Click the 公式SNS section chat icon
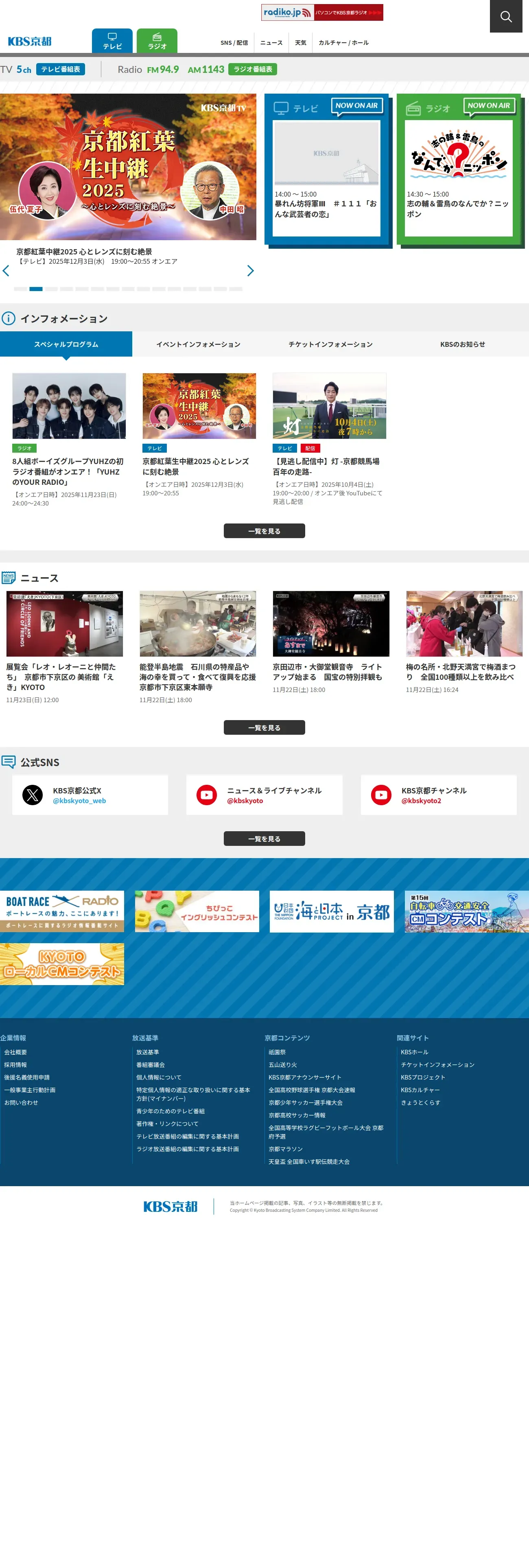 point(9,762)
